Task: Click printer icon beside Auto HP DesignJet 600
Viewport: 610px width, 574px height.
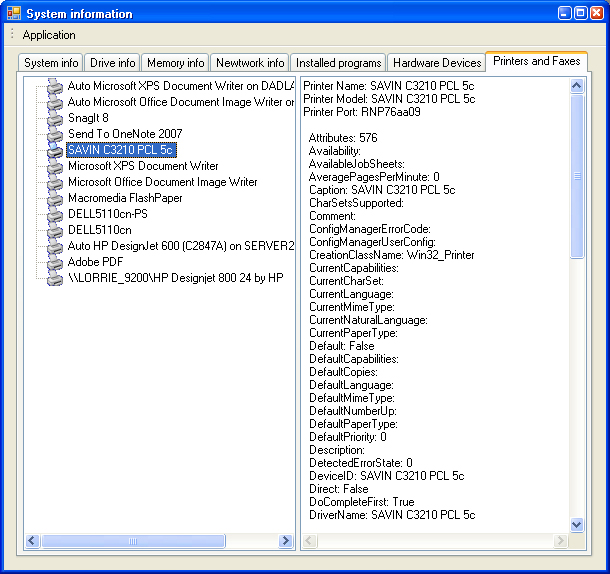Action: click(54, 246)
